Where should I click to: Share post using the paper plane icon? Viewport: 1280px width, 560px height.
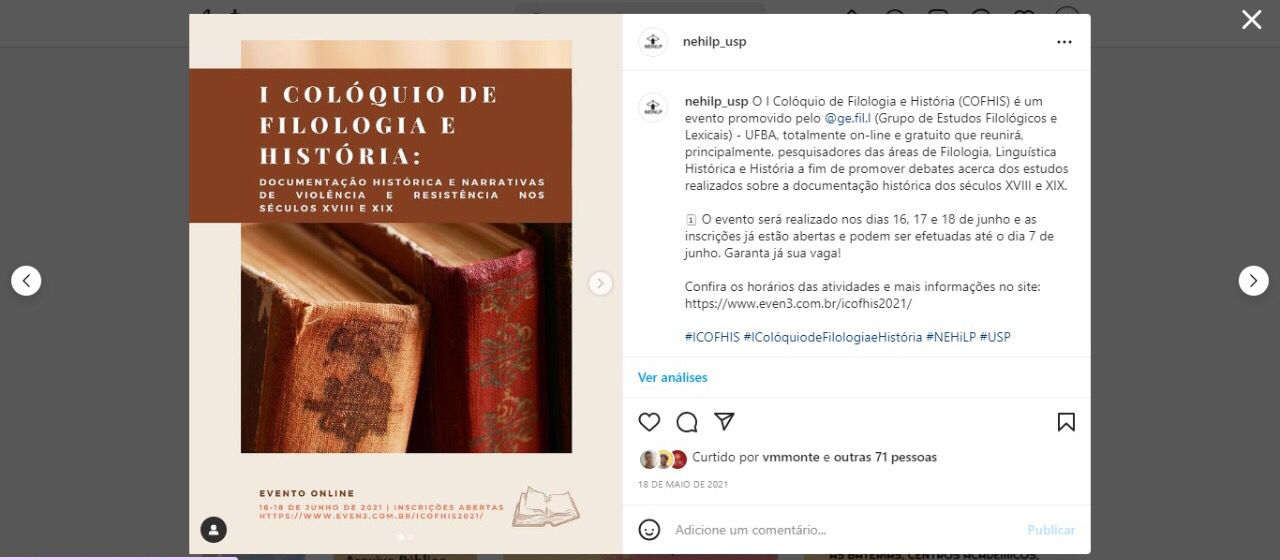[724, 421]
